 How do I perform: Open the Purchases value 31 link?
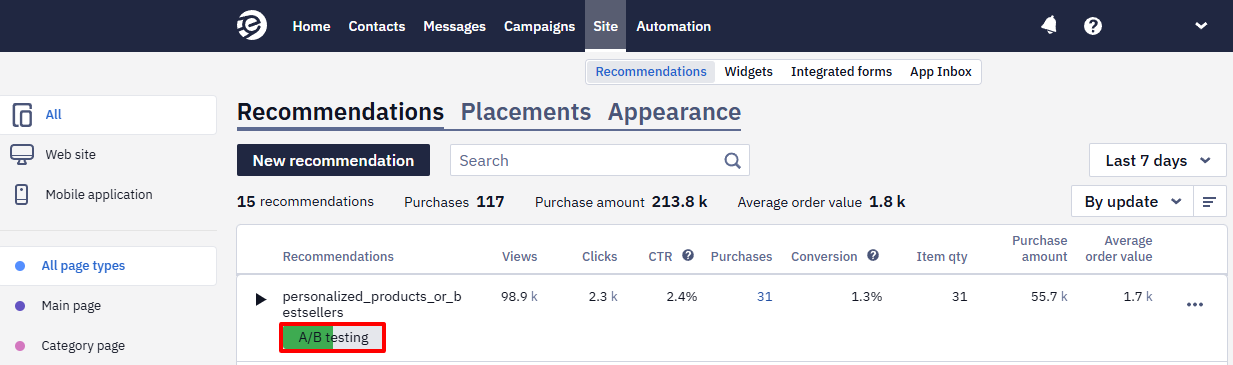[x=765, y=297]
